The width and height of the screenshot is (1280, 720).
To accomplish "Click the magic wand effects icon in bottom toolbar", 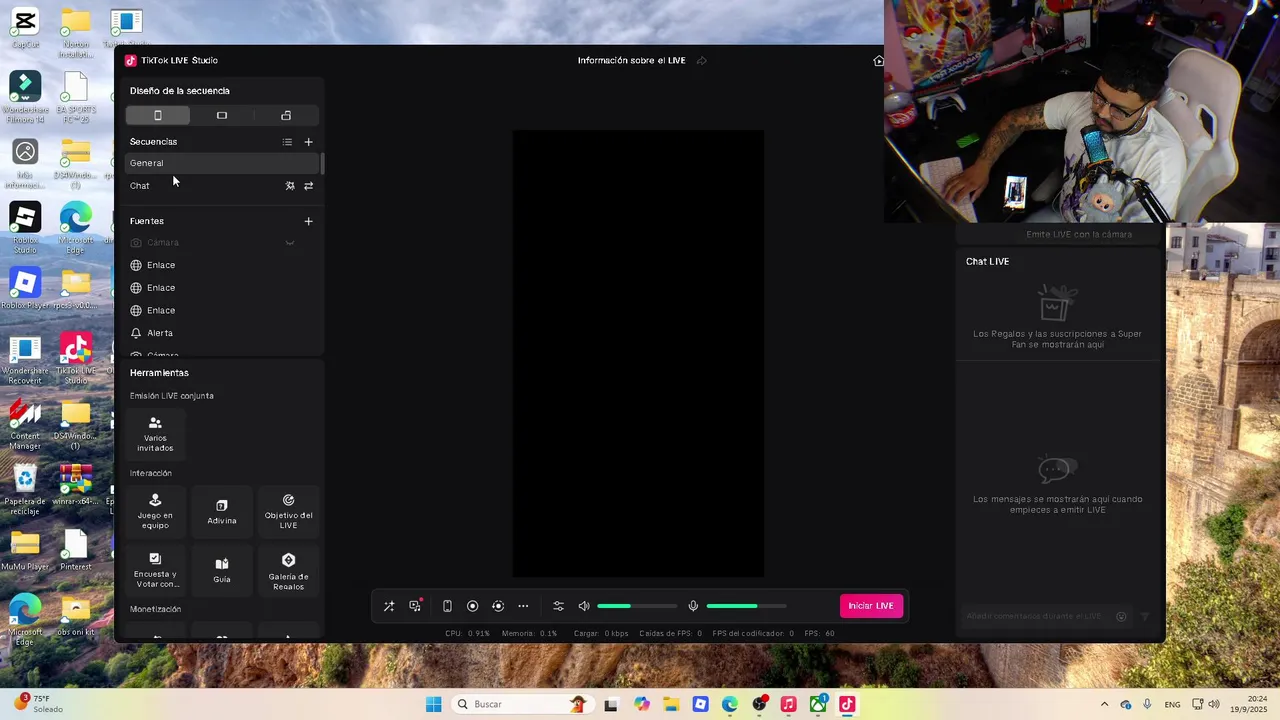I will tap(389, 606).
